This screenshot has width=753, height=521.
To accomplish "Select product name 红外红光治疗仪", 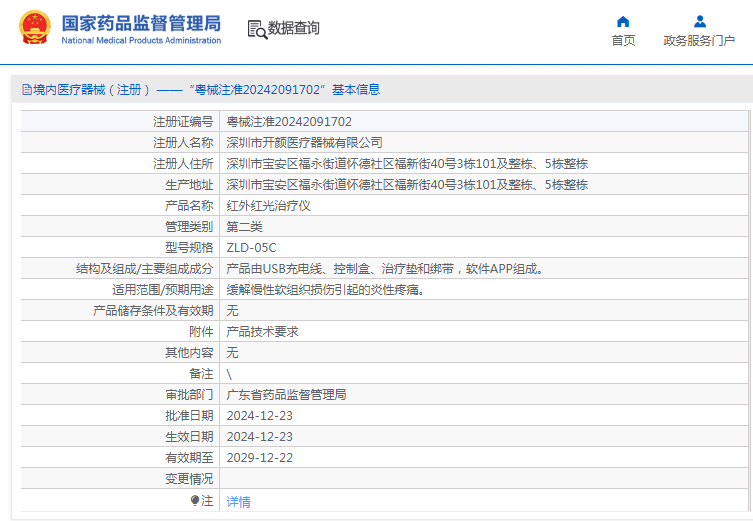I will [268, 206].
